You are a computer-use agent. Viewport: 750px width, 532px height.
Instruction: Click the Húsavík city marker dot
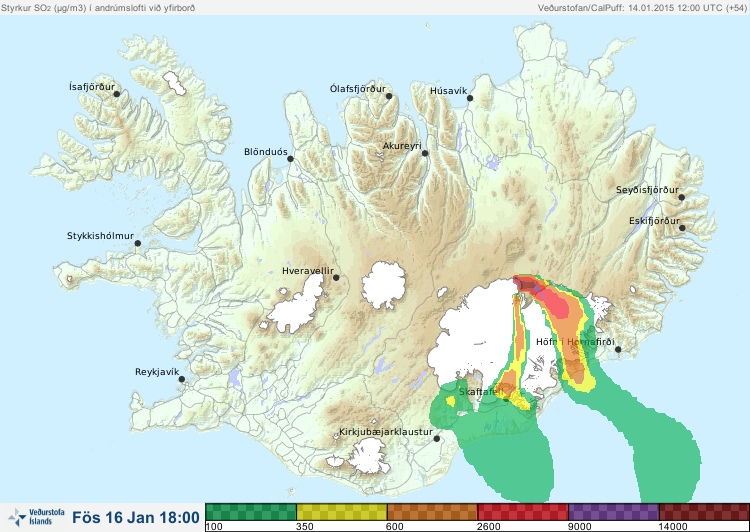[470, 98]
